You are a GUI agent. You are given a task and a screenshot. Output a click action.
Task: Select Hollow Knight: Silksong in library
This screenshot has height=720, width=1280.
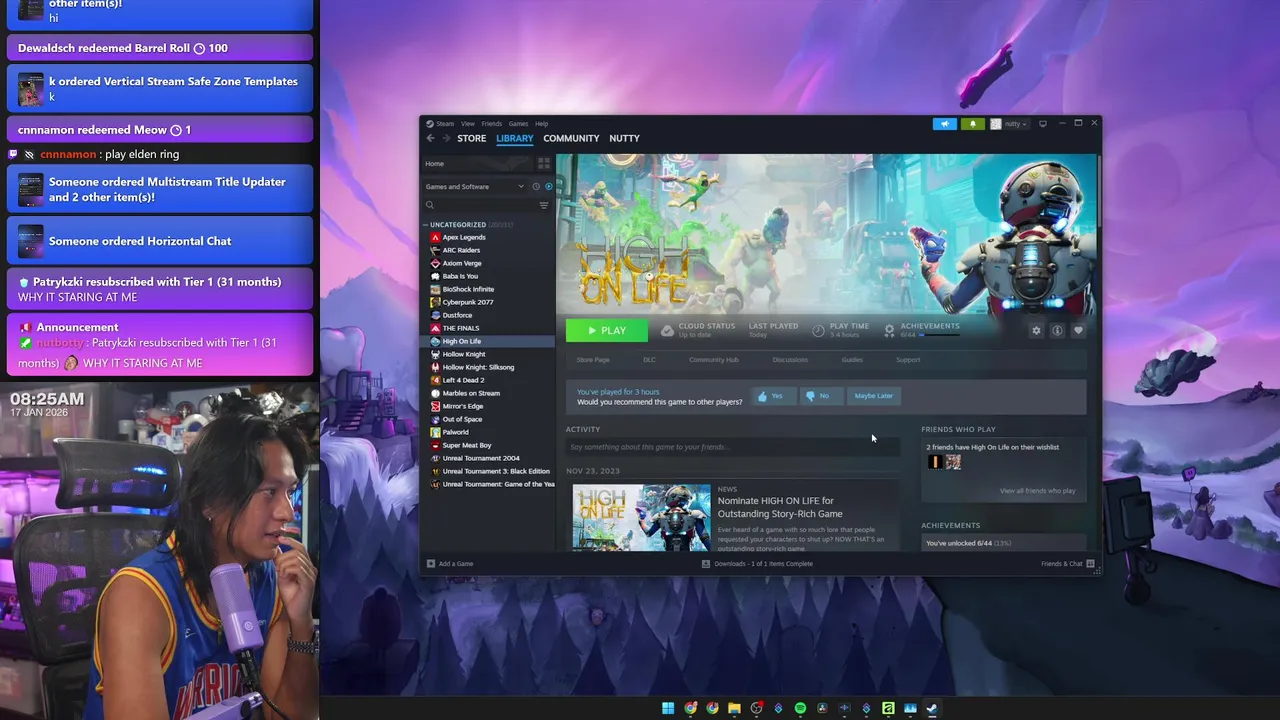(478, 367)
